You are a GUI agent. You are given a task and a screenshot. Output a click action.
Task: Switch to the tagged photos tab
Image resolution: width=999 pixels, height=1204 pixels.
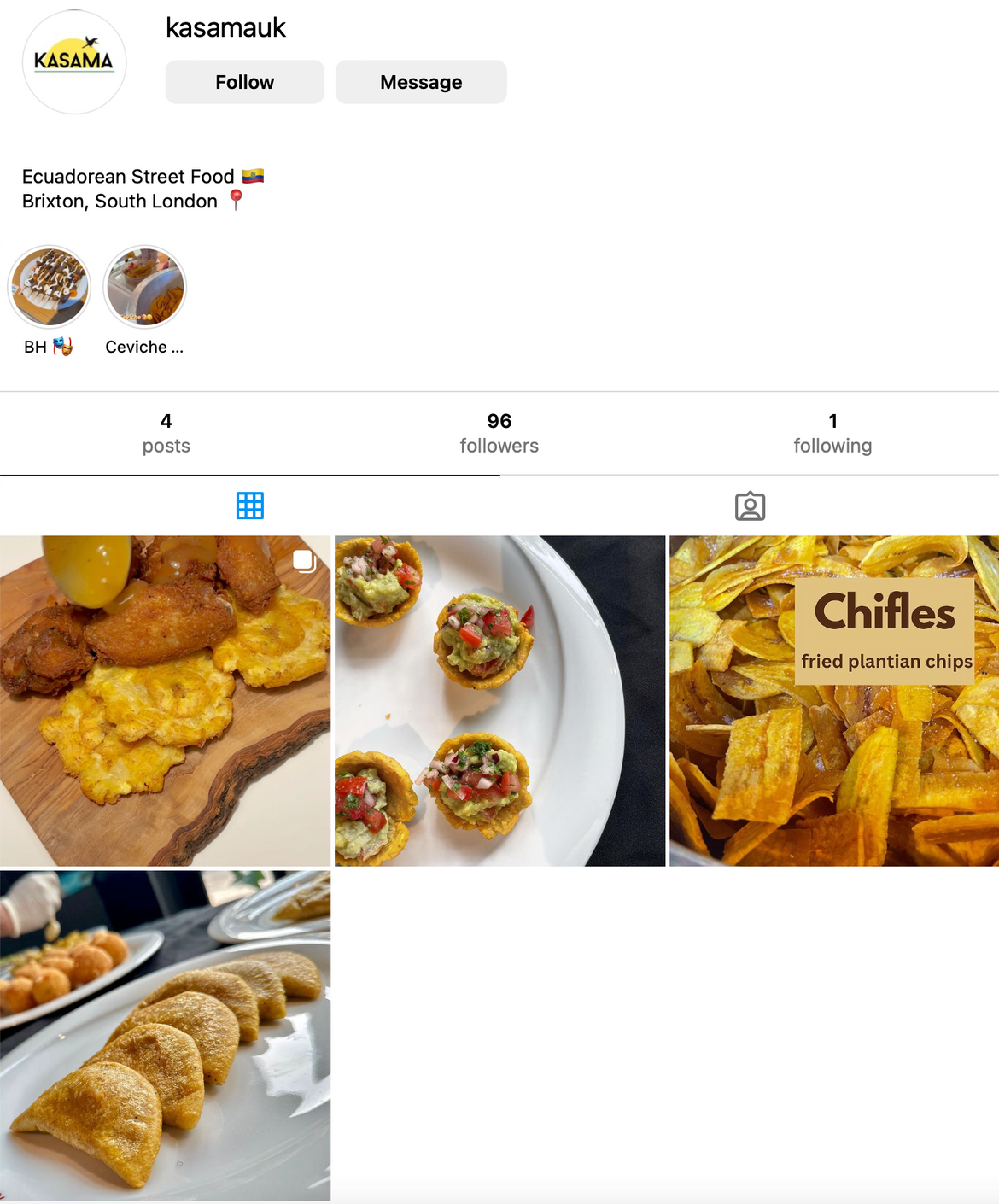click(750, 506)
